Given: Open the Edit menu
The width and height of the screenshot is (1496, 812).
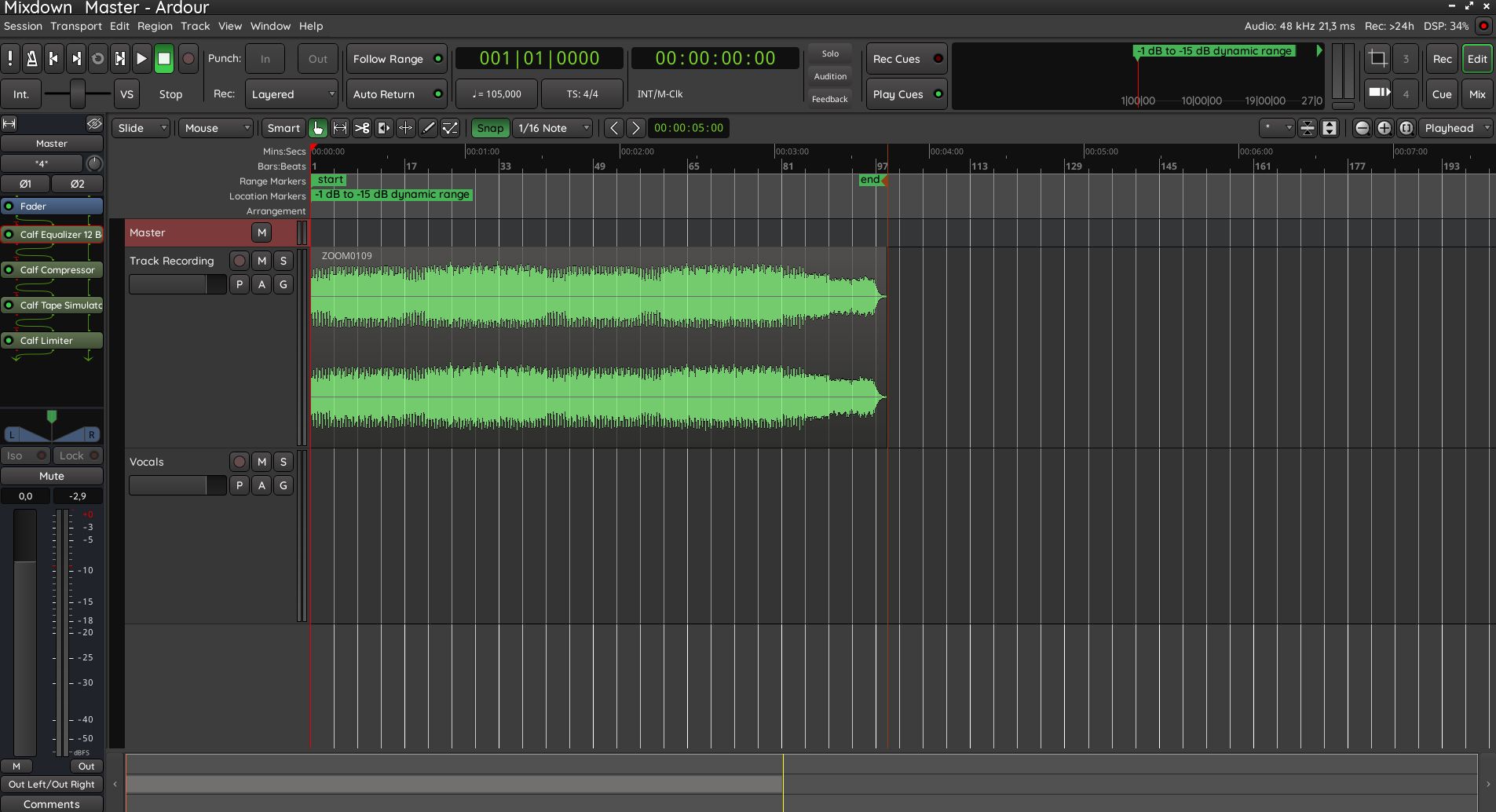Looking at the screenshot, I should [119, 26].
